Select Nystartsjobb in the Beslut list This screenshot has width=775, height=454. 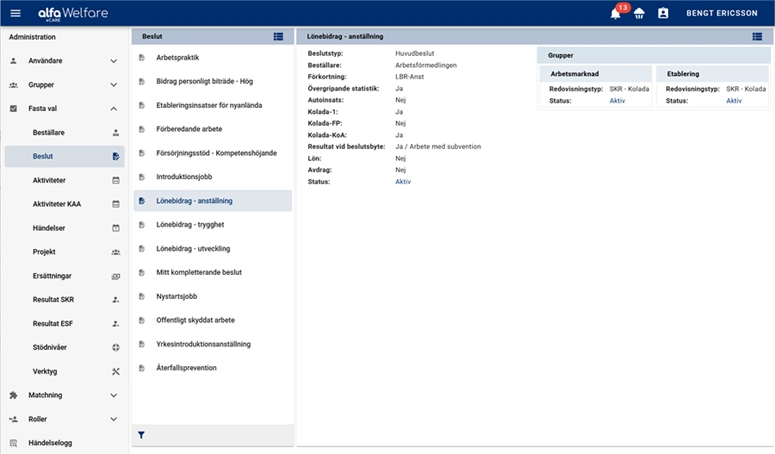click(177, 296)
